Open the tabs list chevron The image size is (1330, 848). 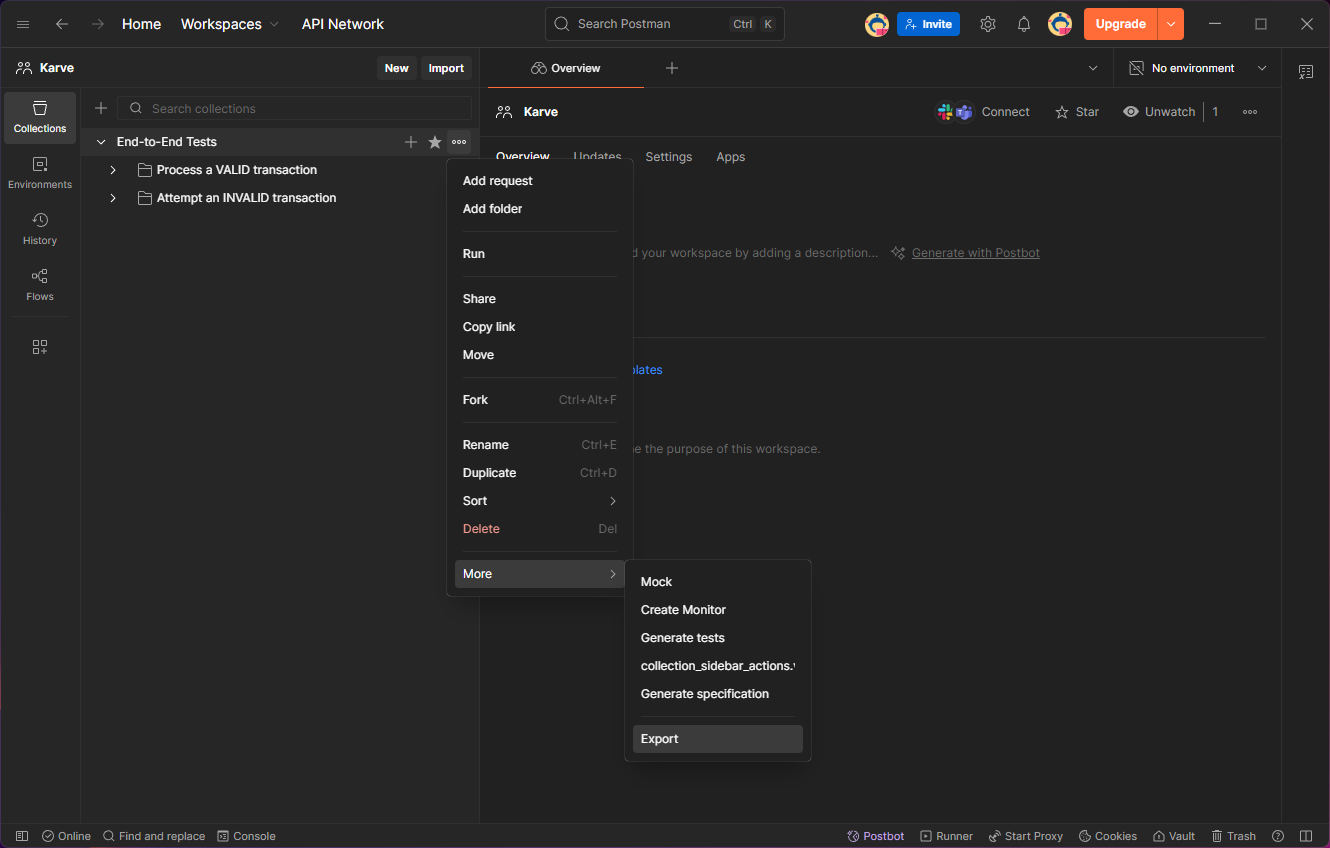(x=1092, y=68)
